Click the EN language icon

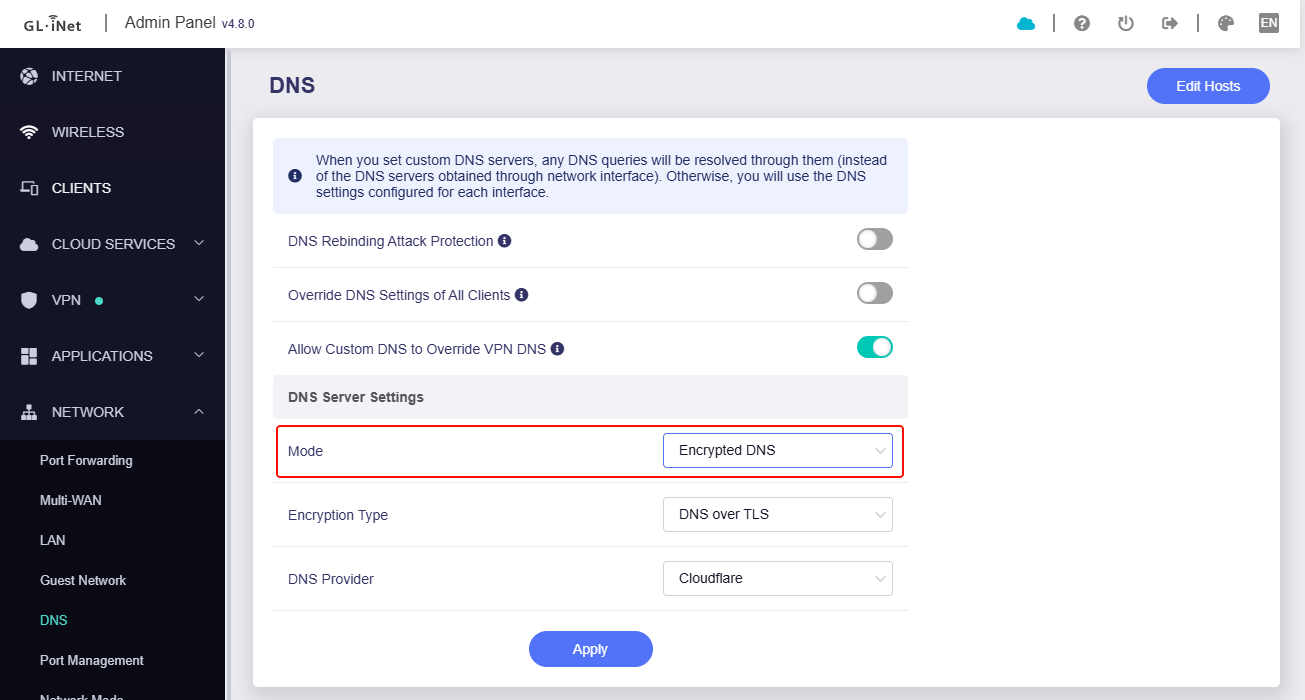click(x=1268, y=23)
